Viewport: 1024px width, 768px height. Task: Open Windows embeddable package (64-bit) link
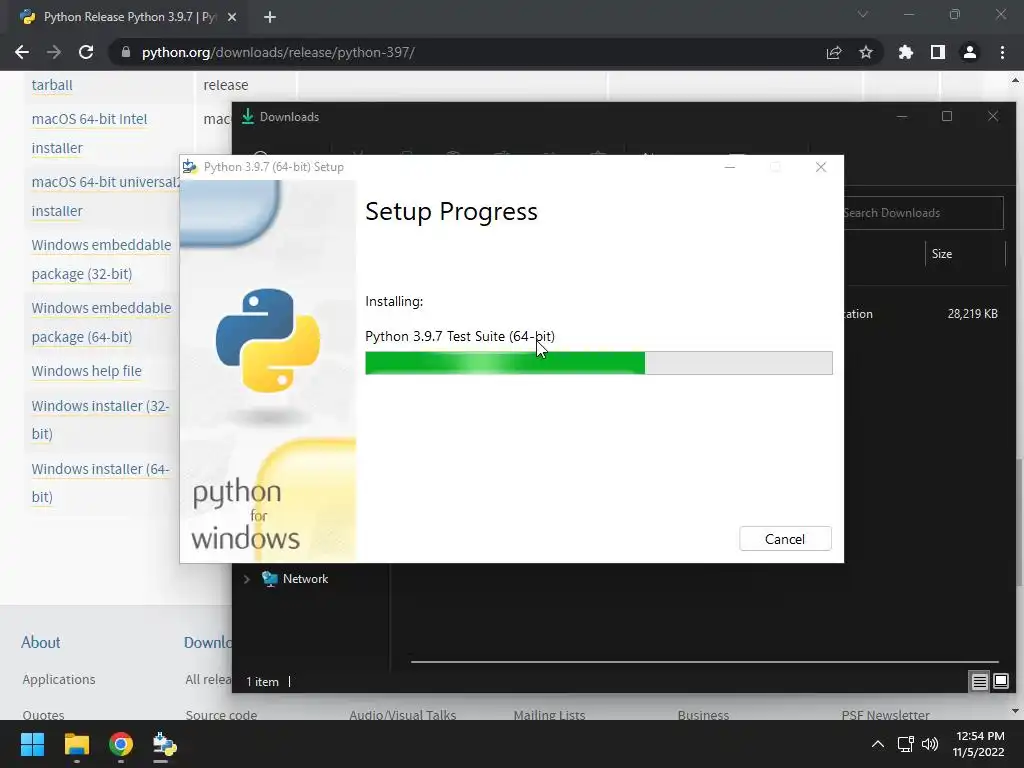click(x=101, y=322)
